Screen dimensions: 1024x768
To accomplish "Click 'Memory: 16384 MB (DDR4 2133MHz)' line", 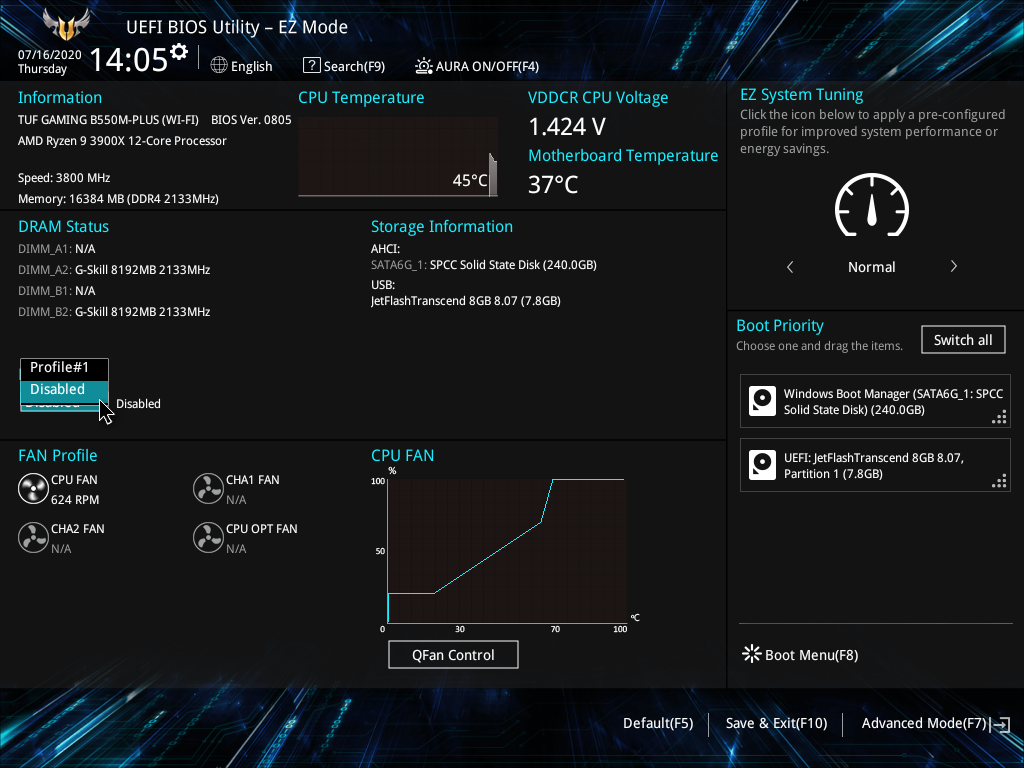I will click(118, 199).
